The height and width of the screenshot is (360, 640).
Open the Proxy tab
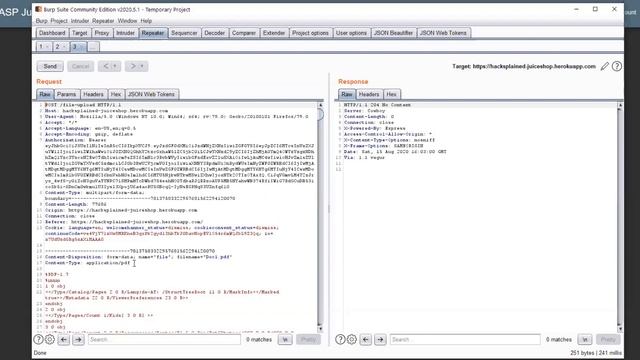(x=102, y=33)
